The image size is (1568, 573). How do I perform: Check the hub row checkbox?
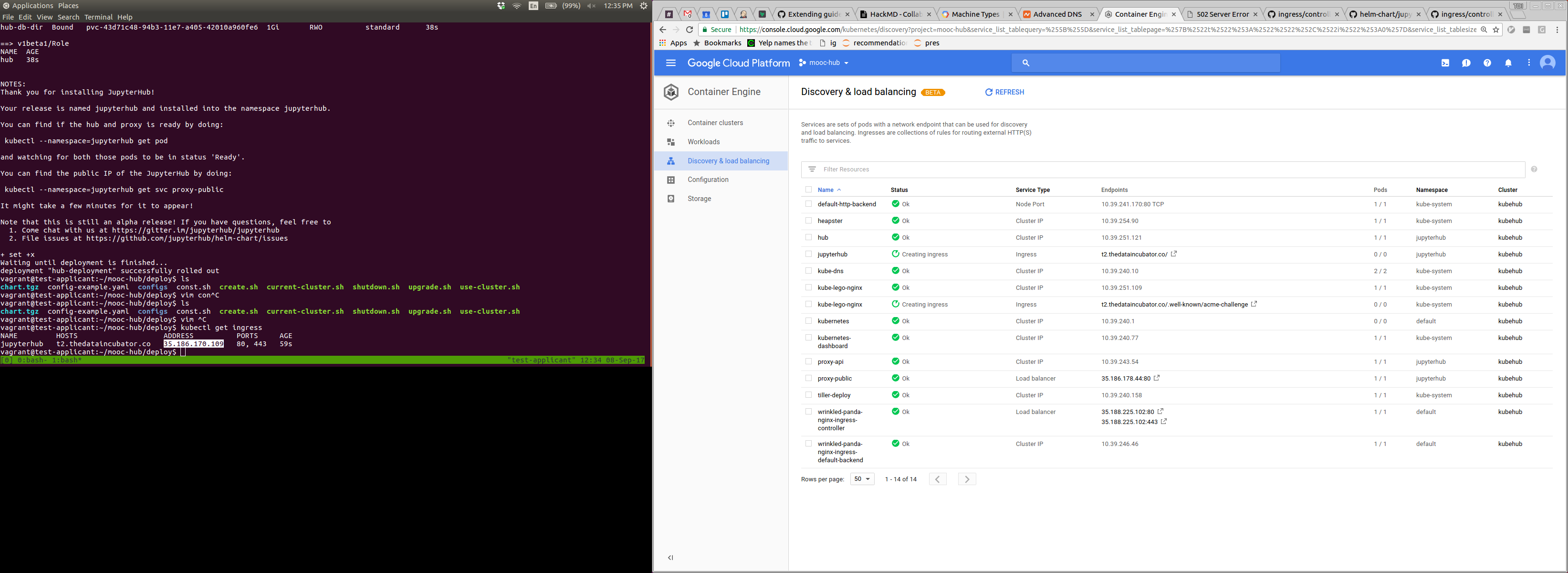coord(808,237)
